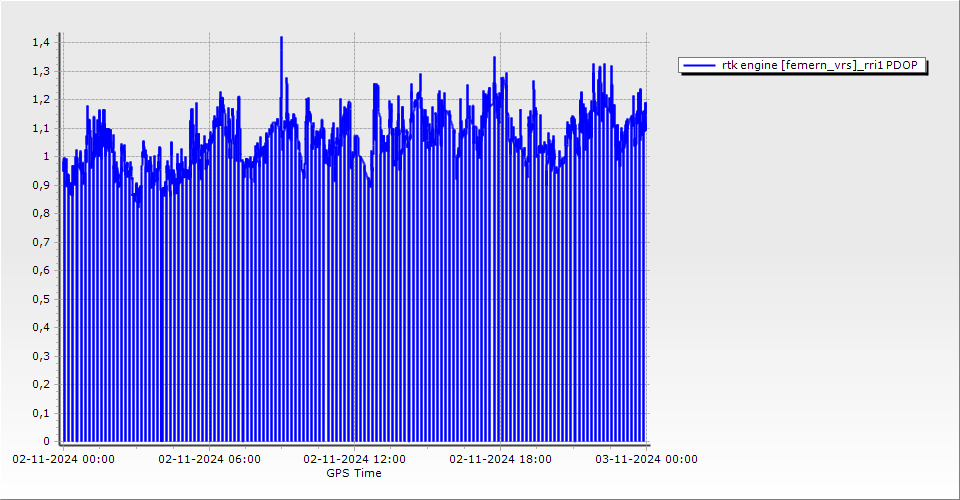The image size is (960, 500).
Task: Click the GPS Time axis title
Action: point(354,473)
